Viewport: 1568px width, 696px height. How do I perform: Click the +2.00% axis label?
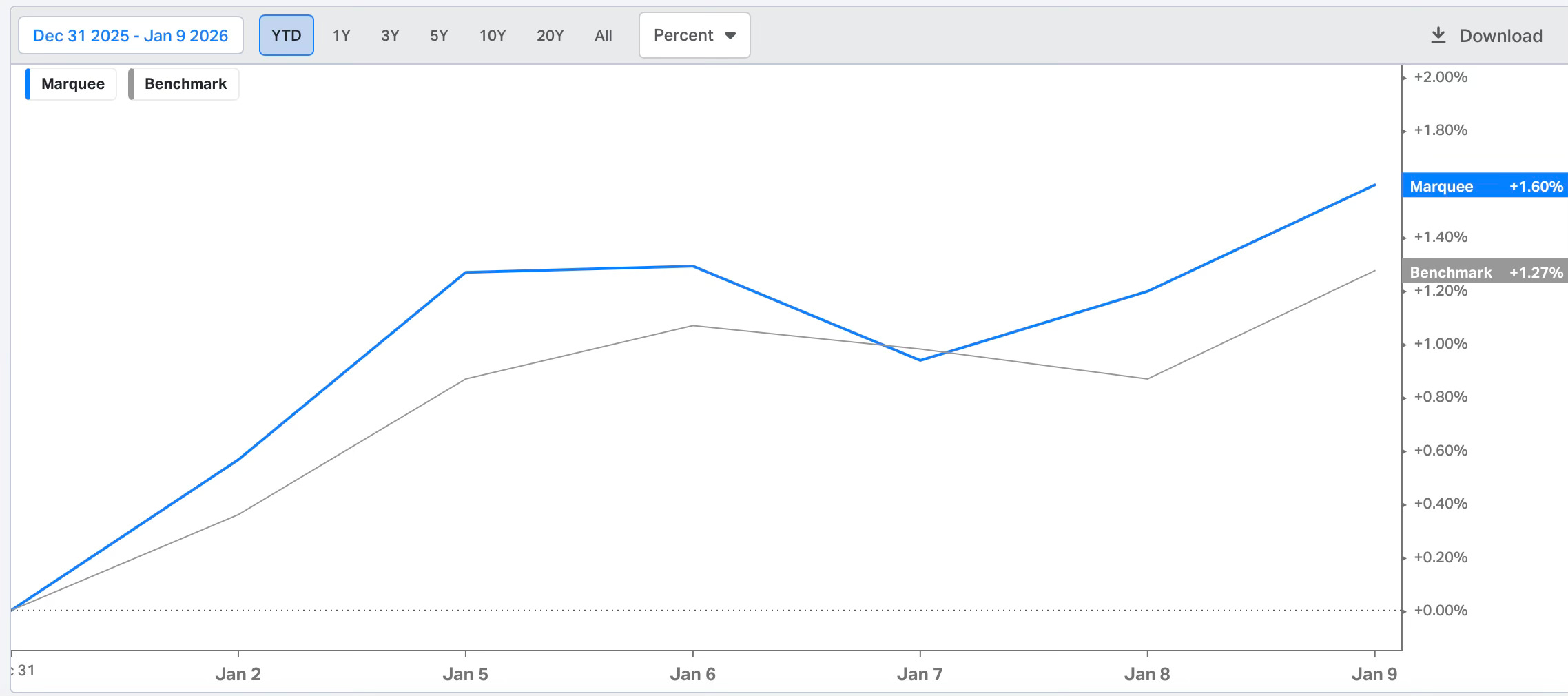[x=1441, y=77]
